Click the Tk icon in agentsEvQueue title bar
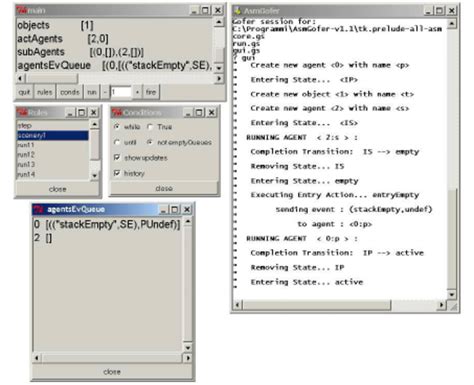The image size is (474, 385). point(39,209)
